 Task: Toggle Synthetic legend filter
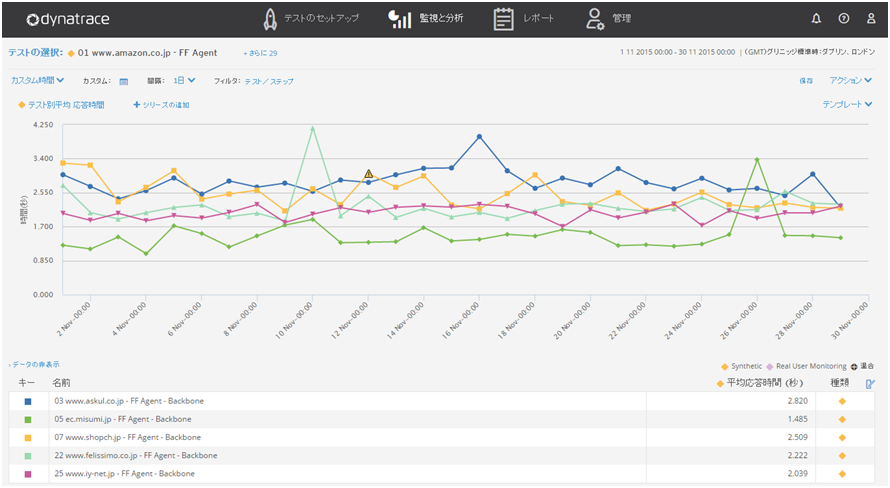(742, 367)
